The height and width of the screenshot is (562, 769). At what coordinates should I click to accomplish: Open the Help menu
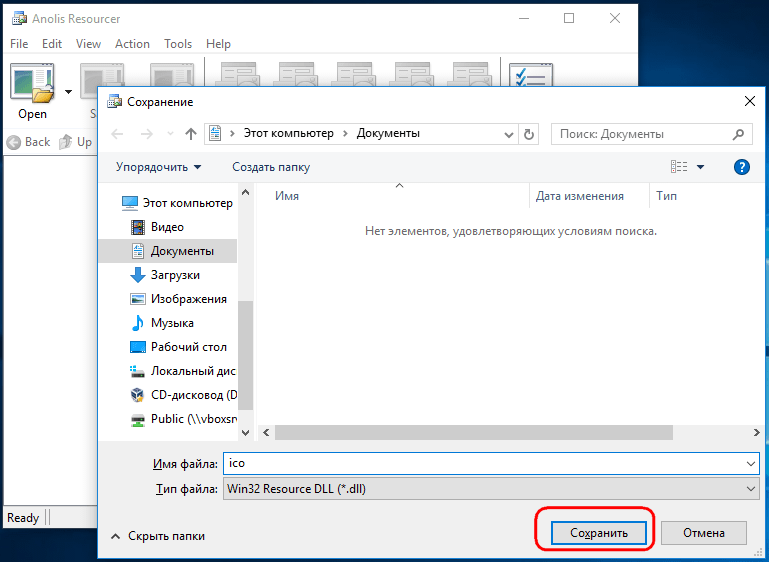tap(218, 44)
